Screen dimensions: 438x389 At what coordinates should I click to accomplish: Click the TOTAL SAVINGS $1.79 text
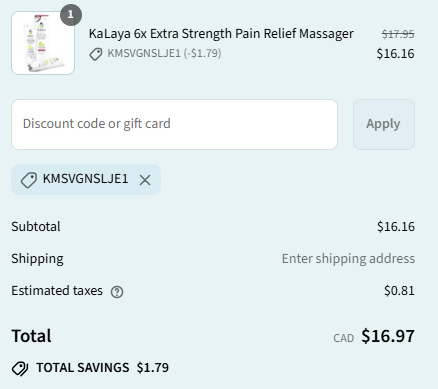(103, 368)
